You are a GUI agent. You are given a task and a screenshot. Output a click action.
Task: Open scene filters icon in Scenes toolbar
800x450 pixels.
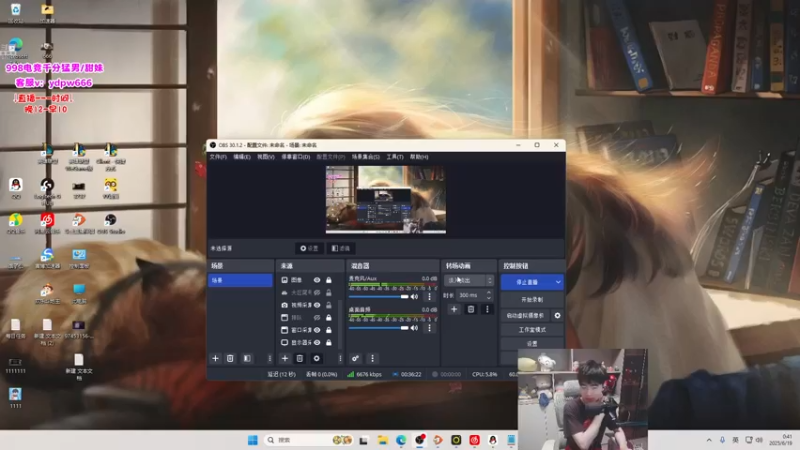point(247,359)
